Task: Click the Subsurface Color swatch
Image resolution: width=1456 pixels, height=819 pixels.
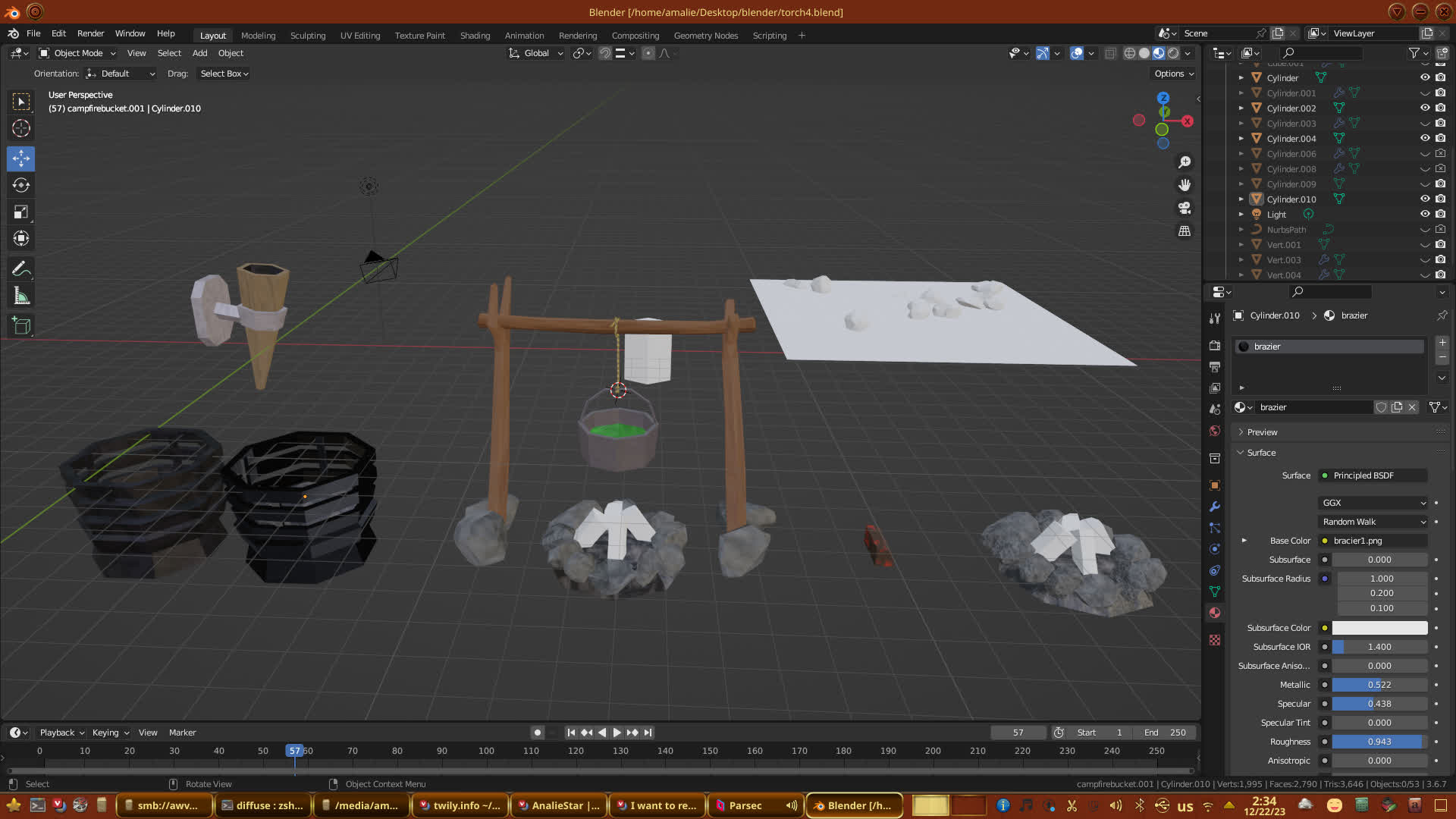Action: [1379, 628]
